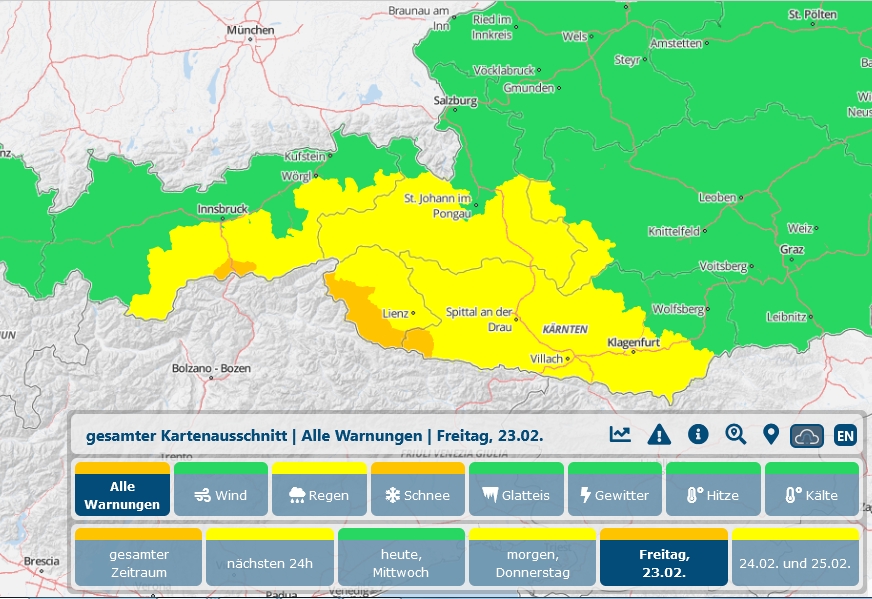Screen dimensions: 872x599
Task: Enable the Alle Warnungen filter
Action: click(122, 493)
